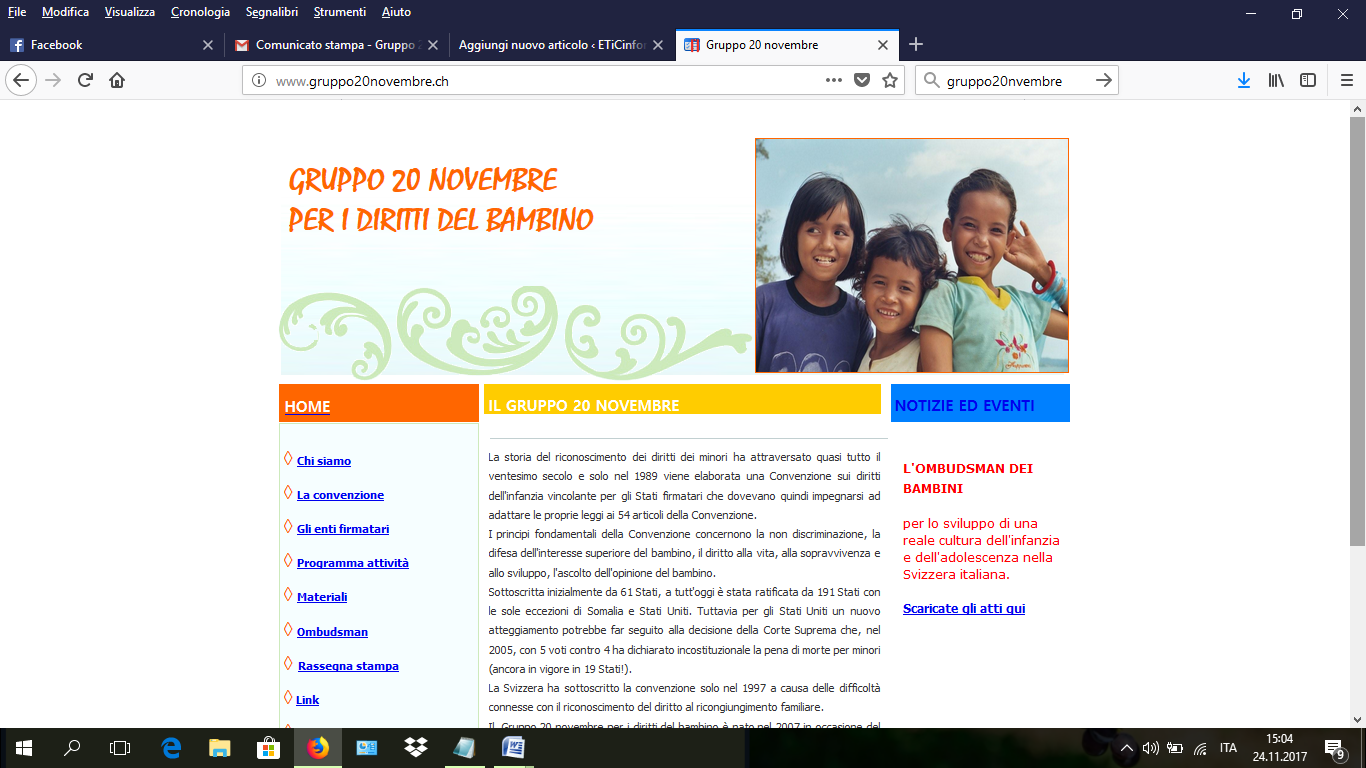Screen dimensions: 1366x768
Task: Close the Gruppo 20 novembre tab
Action: coord(883,45)
